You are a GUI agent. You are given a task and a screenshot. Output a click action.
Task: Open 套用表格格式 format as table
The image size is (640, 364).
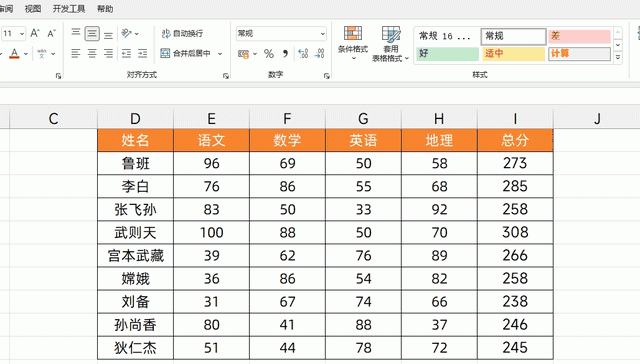pos(391,43)
